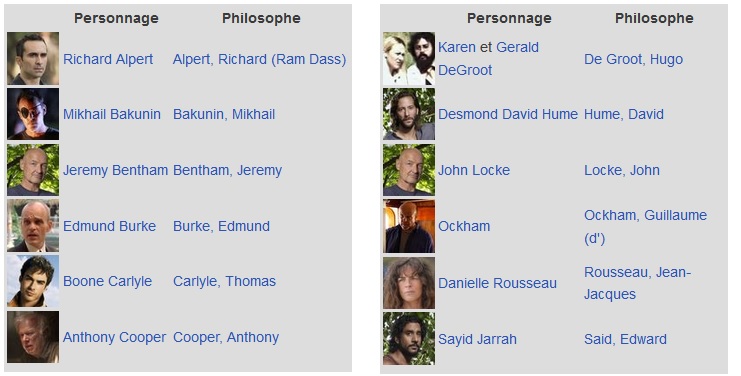
Task: Click the Danielle Rousseau portrait thumbnail
Action: (409, 282)
